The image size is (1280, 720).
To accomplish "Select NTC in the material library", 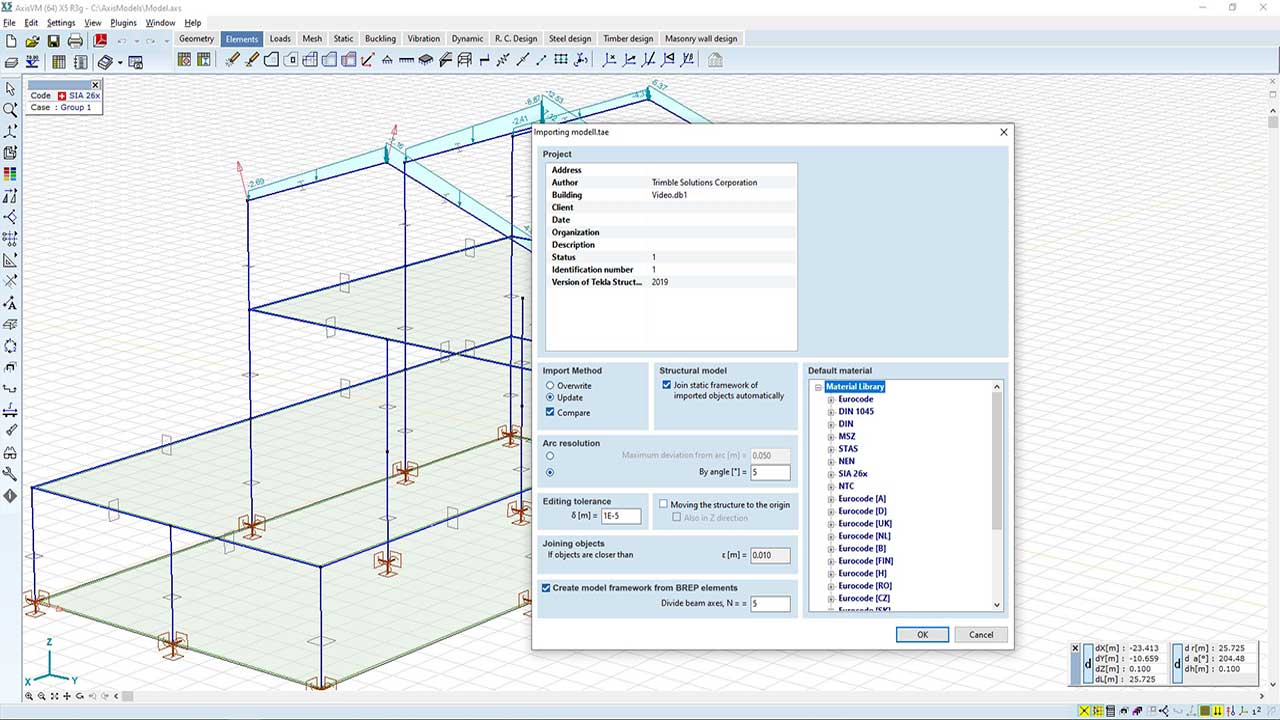I will 846,487.
